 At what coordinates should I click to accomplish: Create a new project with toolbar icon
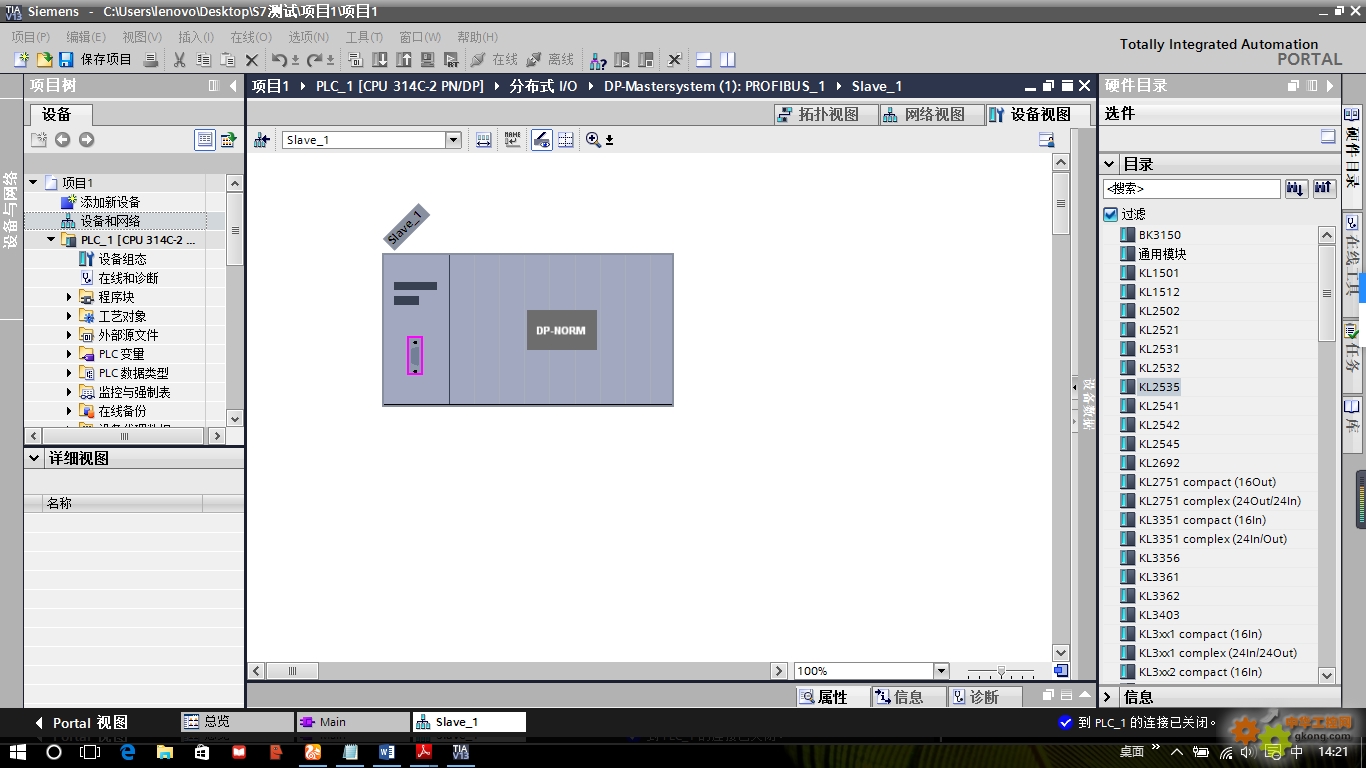point(21,60)
